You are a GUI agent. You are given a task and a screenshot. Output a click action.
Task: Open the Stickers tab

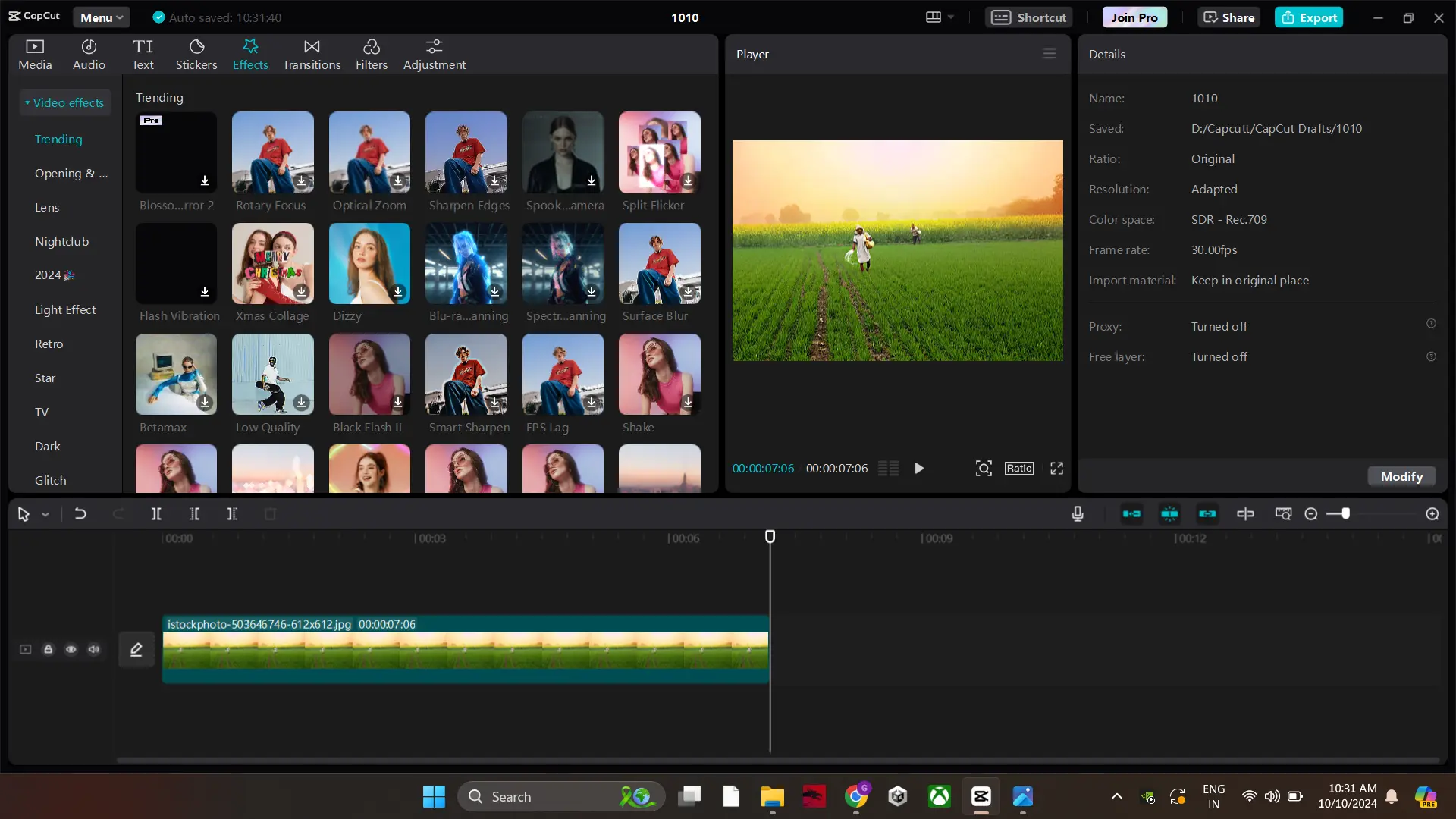click(196, 55)
